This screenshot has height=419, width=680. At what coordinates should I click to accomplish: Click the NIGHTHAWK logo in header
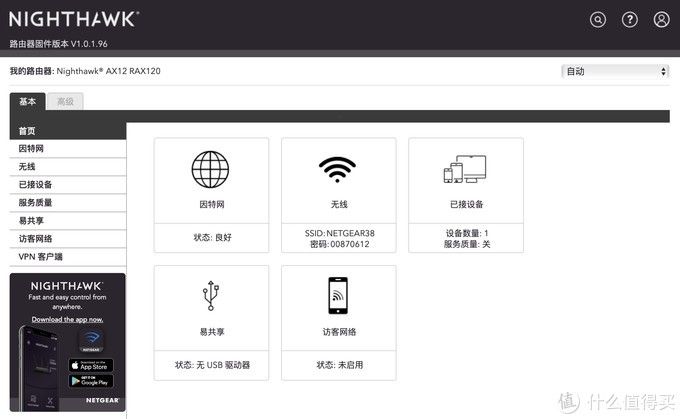pos(74,20)
